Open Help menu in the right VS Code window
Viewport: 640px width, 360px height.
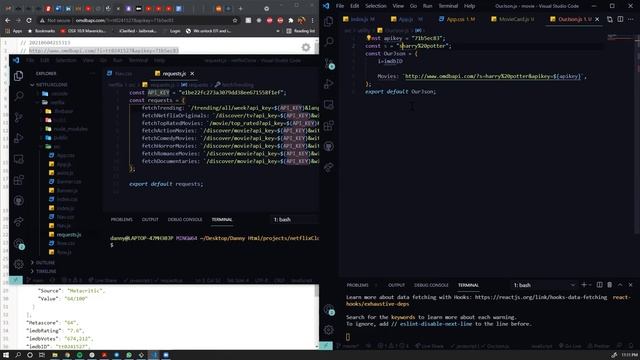[469, 6]
